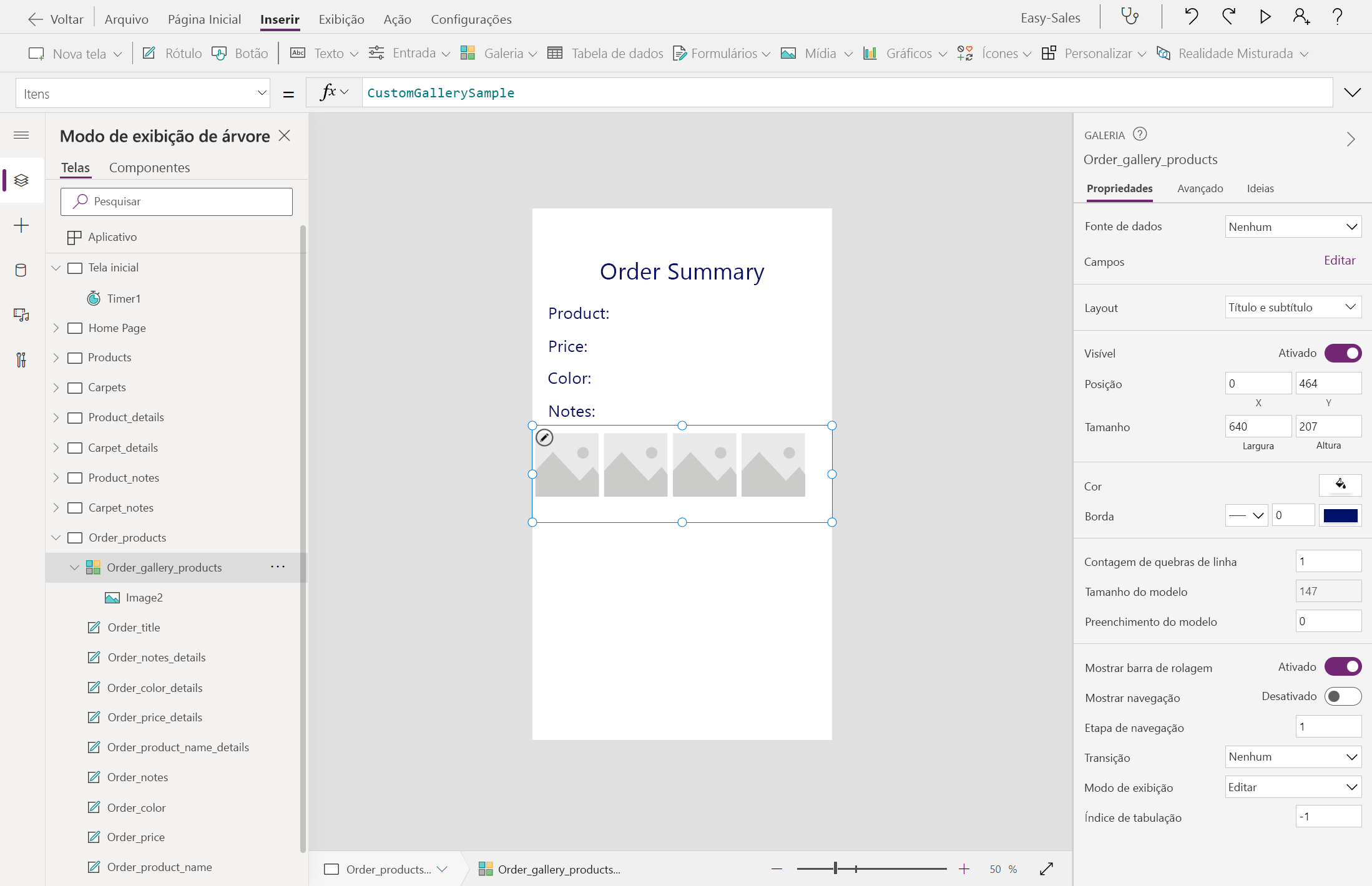
Task: Insert a Tabela de dados control
Action: (x=605, y=54)
